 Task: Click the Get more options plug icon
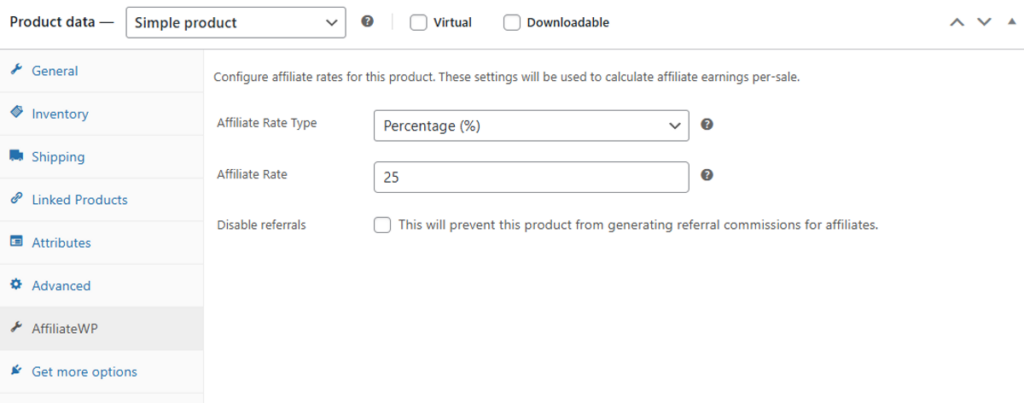[x=16, y=371]
